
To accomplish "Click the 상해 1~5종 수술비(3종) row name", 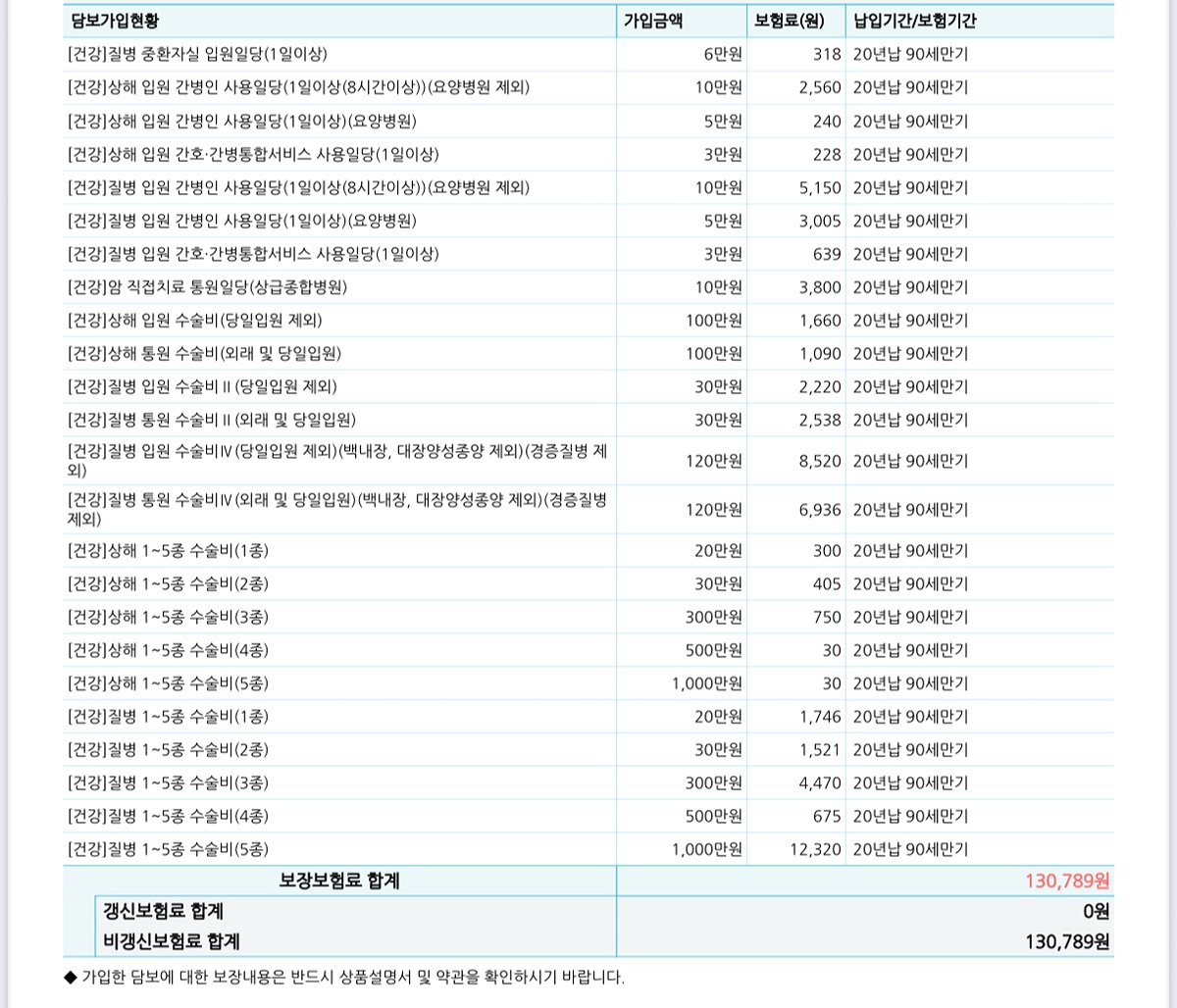I will [168, 617].
